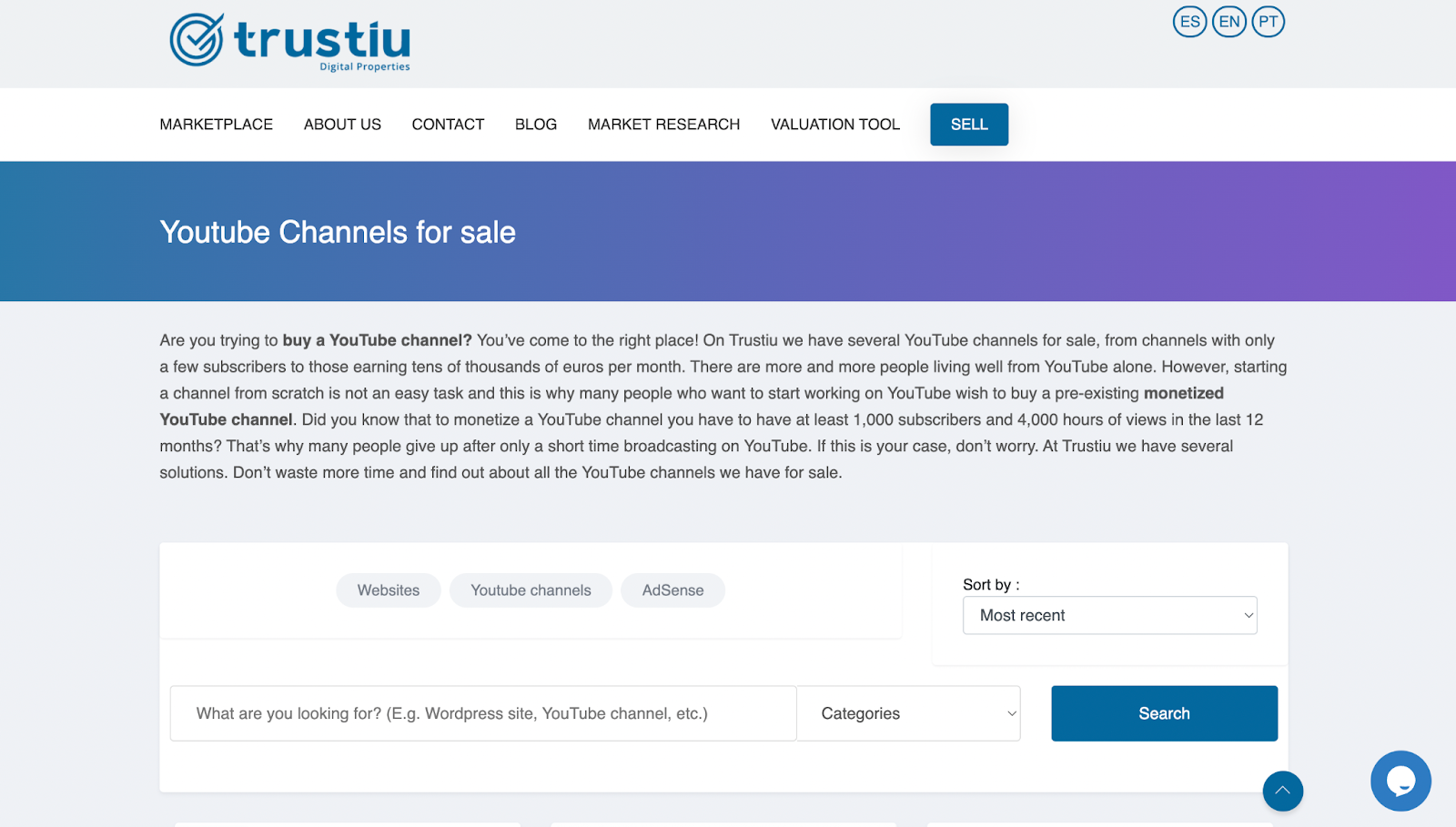The width and height of the screenshot is (1456, 827).
Task: Filter listings by AdSense
Action: tap(672, 590)
